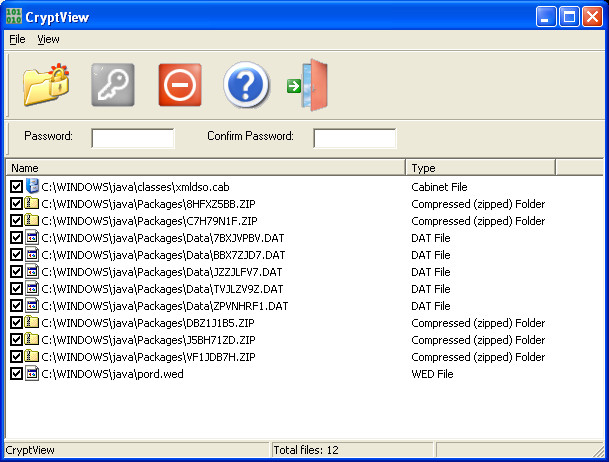Focus the Password input field
The image size is (609, 462).
click(133, 138)
